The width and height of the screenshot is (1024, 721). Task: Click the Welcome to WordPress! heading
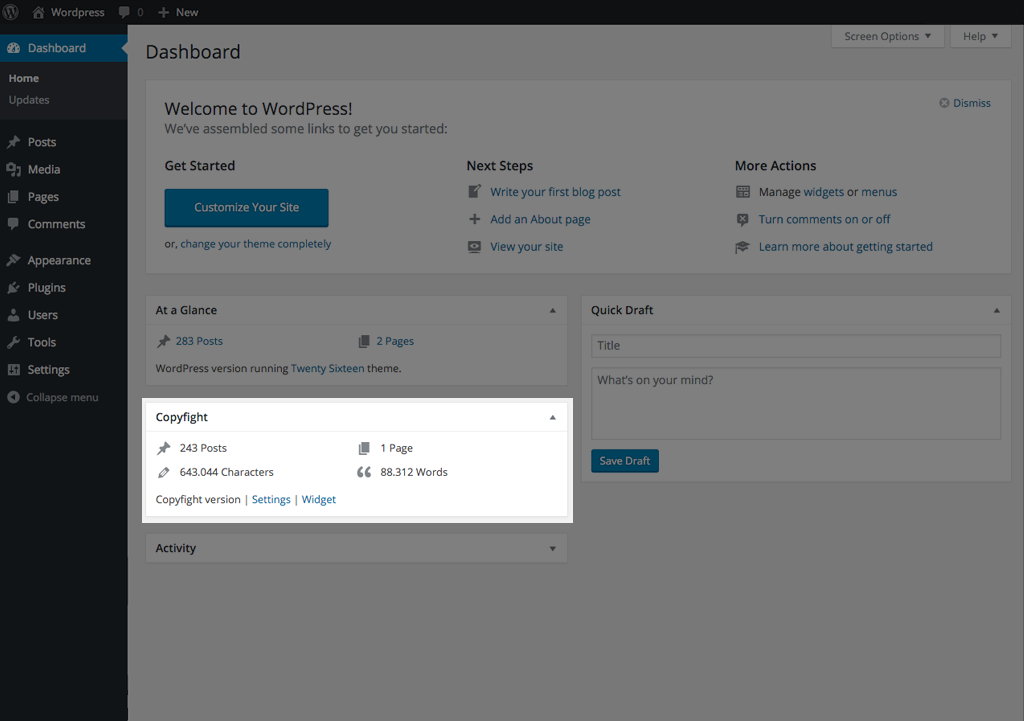[x=258, y=108]
